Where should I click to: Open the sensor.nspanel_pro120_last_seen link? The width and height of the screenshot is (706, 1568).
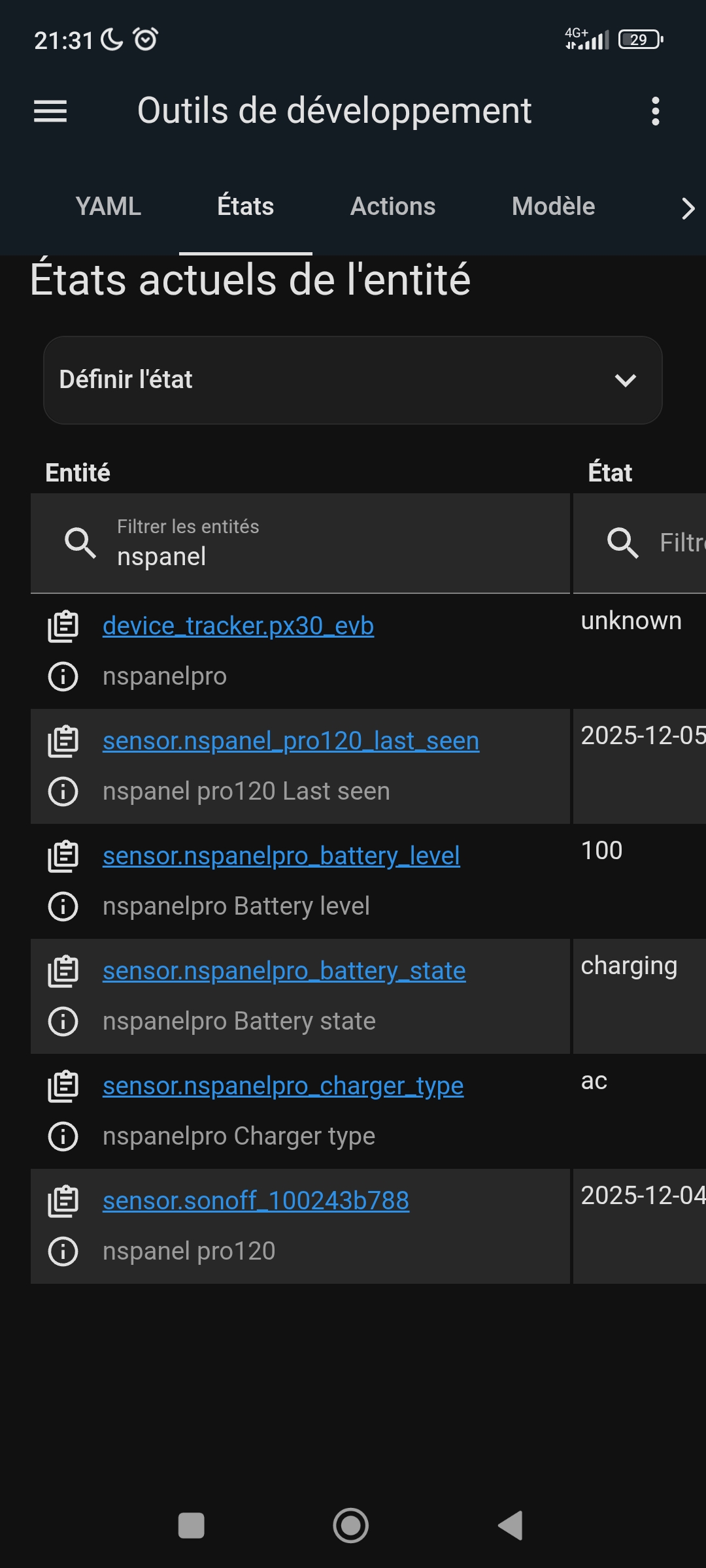coord(291,741)
